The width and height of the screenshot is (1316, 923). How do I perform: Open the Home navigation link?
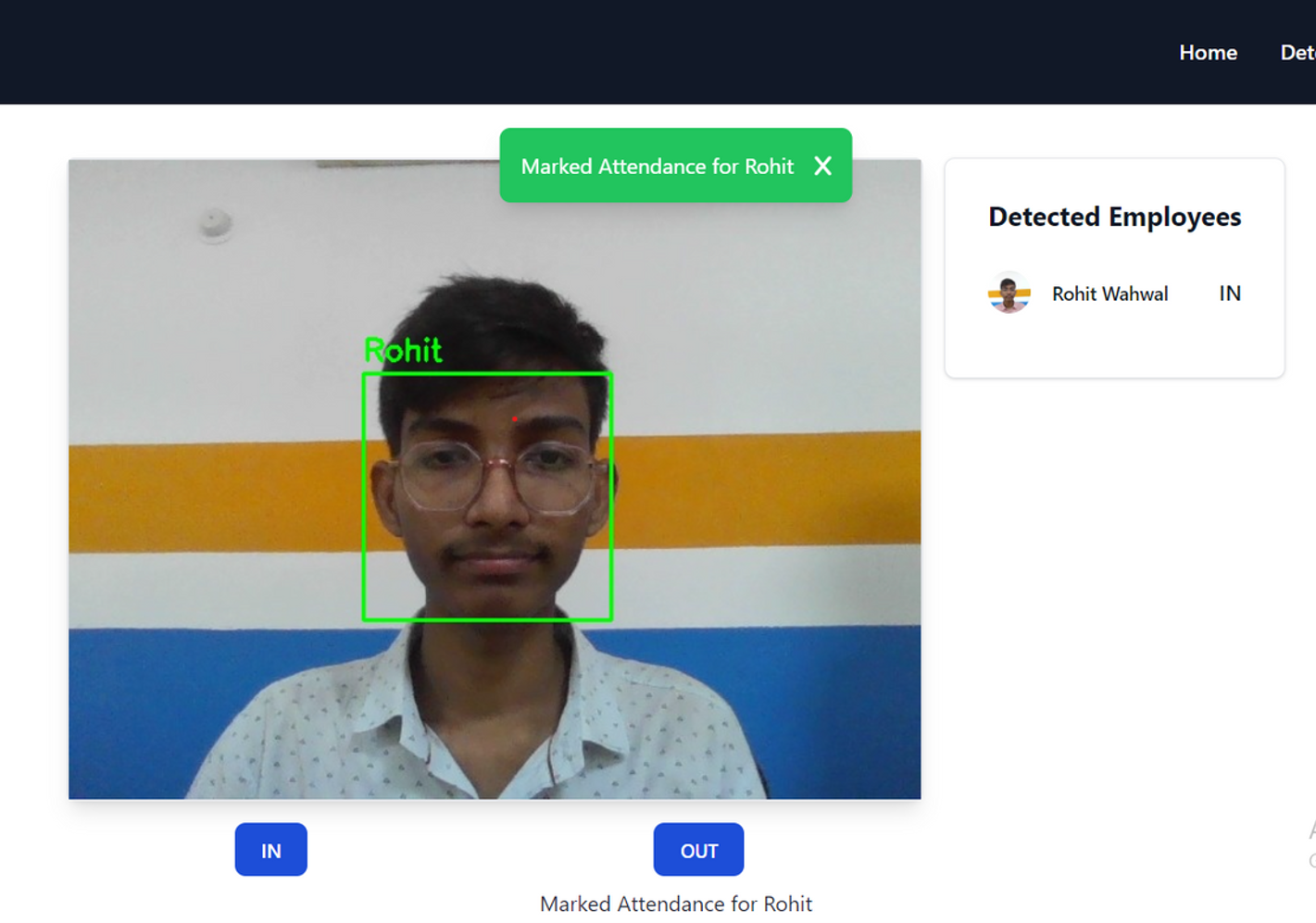[x=1208, y=53]
